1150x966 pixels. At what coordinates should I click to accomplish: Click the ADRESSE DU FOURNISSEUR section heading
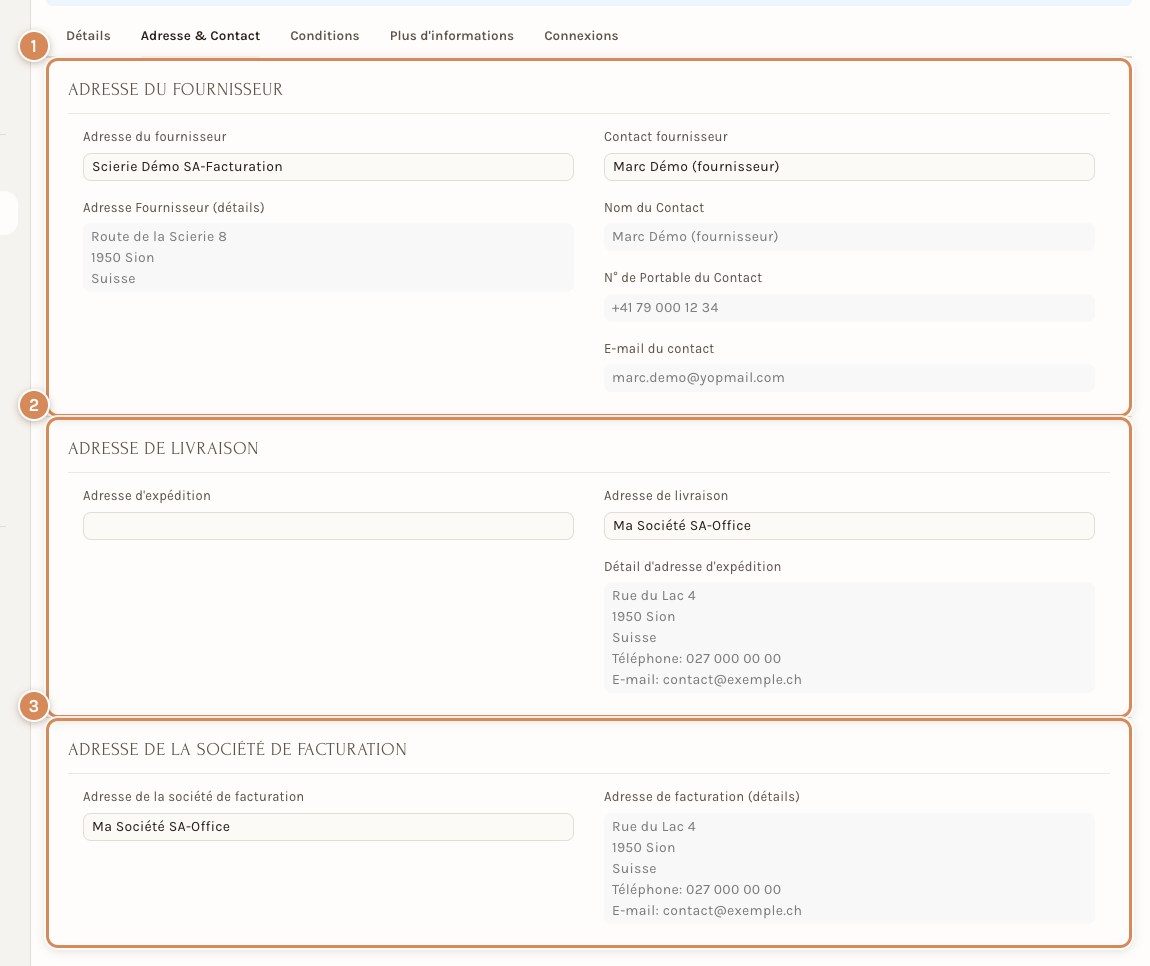[175, 89]
